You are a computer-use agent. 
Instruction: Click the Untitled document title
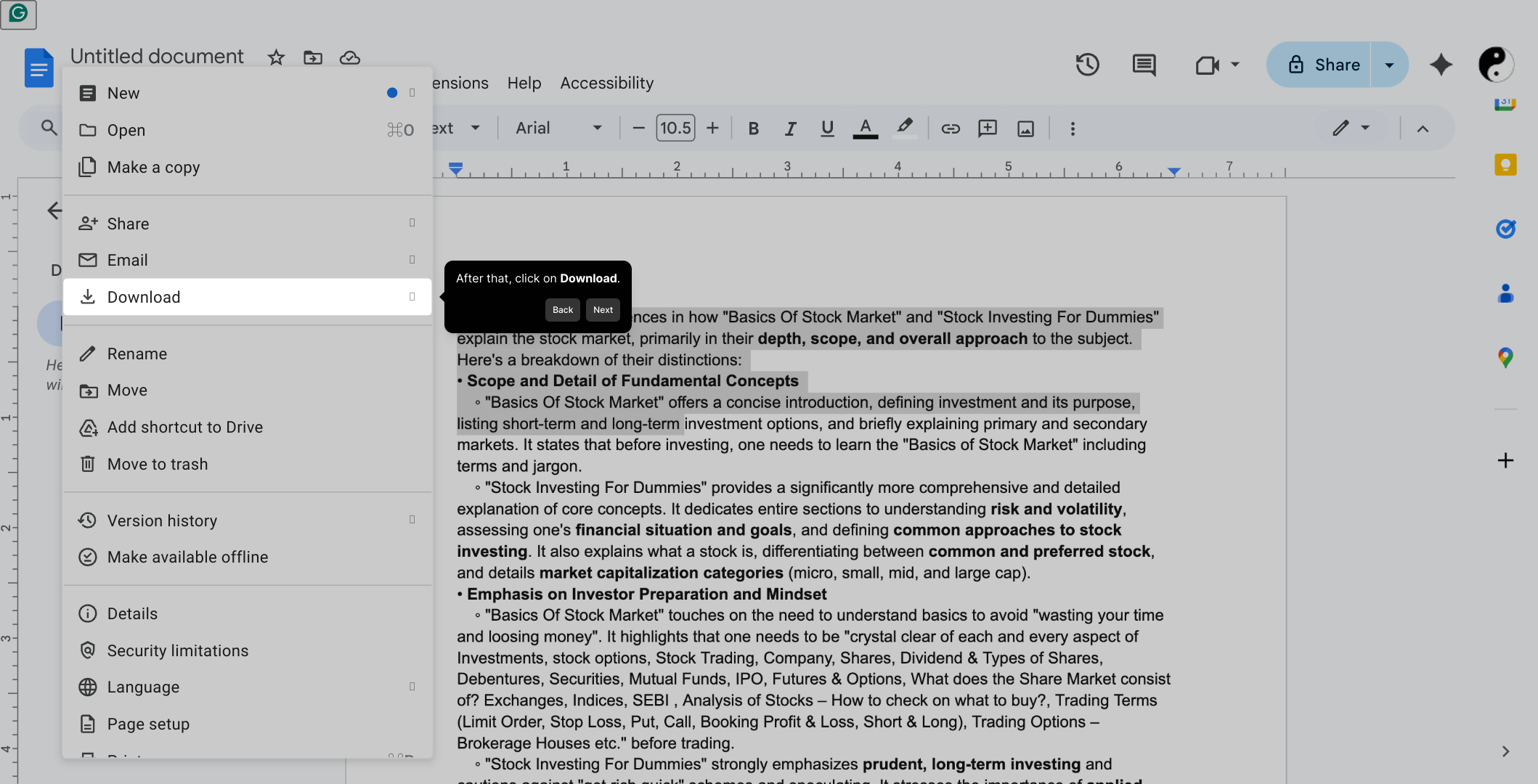tap(157, 57)
